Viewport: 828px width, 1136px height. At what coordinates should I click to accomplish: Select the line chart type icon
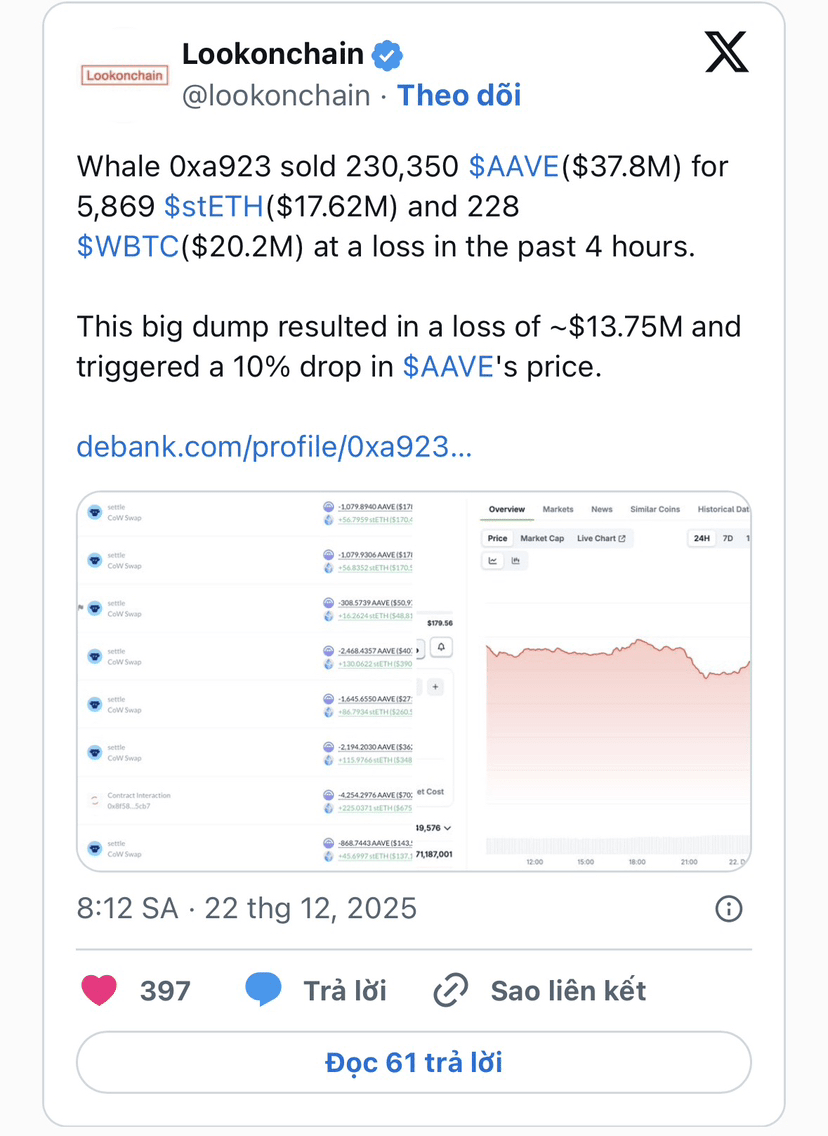(494, 561)
